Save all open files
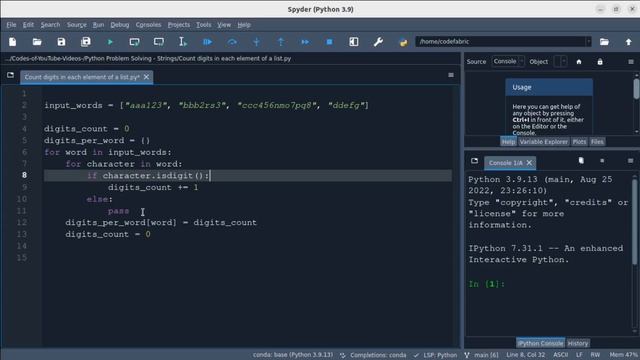This screenshot has height=360, width=640. point(86,42)
